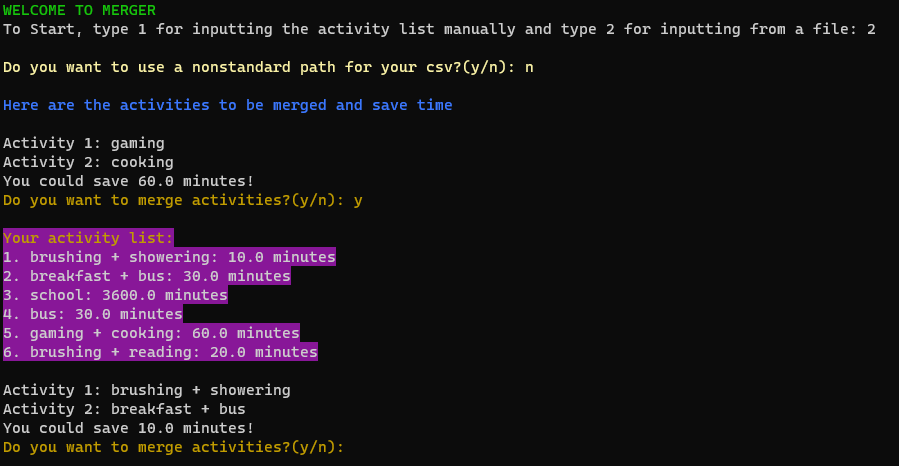Screen dimensions: 899x466
Task: Click 'Activity 2: breakfast + bus' line
Action: click(x=124, y=409)
